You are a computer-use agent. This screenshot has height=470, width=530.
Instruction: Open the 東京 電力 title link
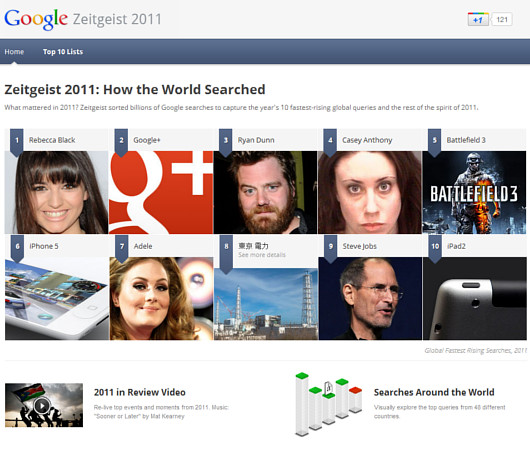click(254, 246)
